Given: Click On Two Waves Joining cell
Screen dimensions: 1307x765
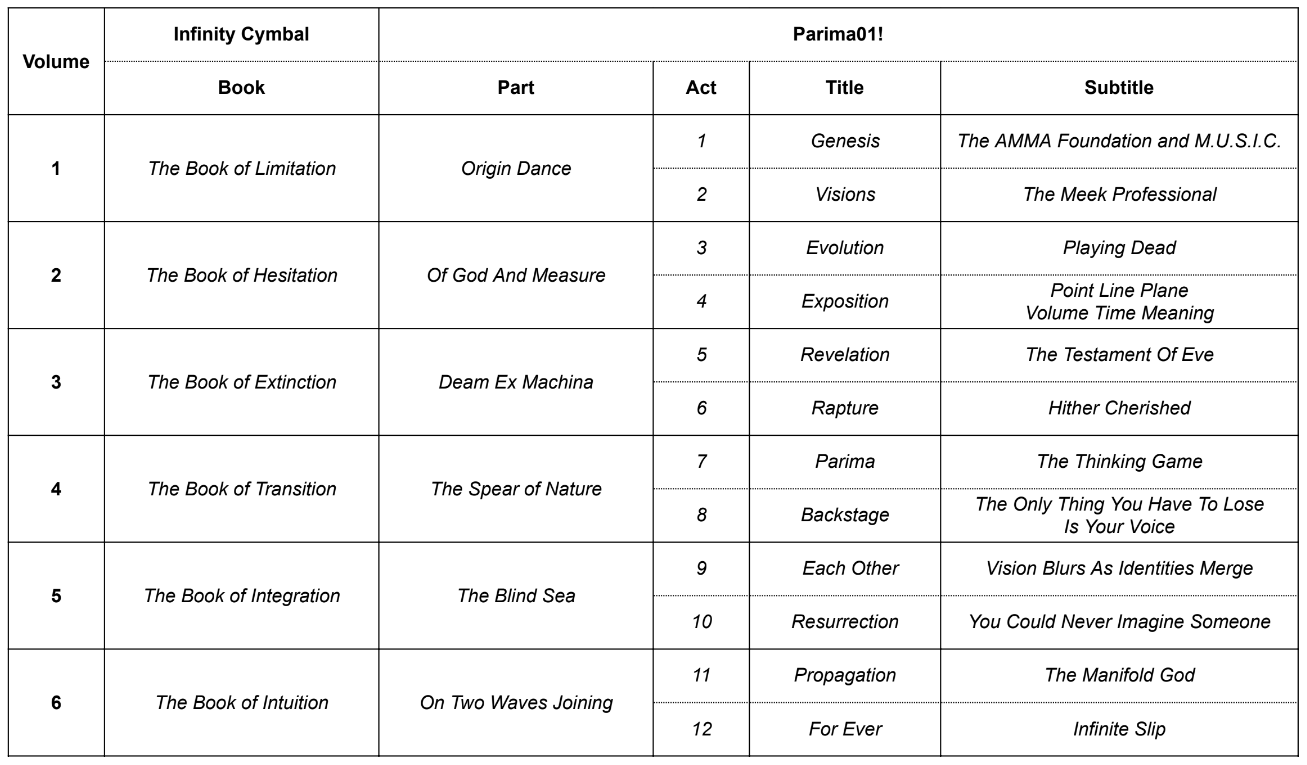Looking at the screenshot, I should [516, 702].
